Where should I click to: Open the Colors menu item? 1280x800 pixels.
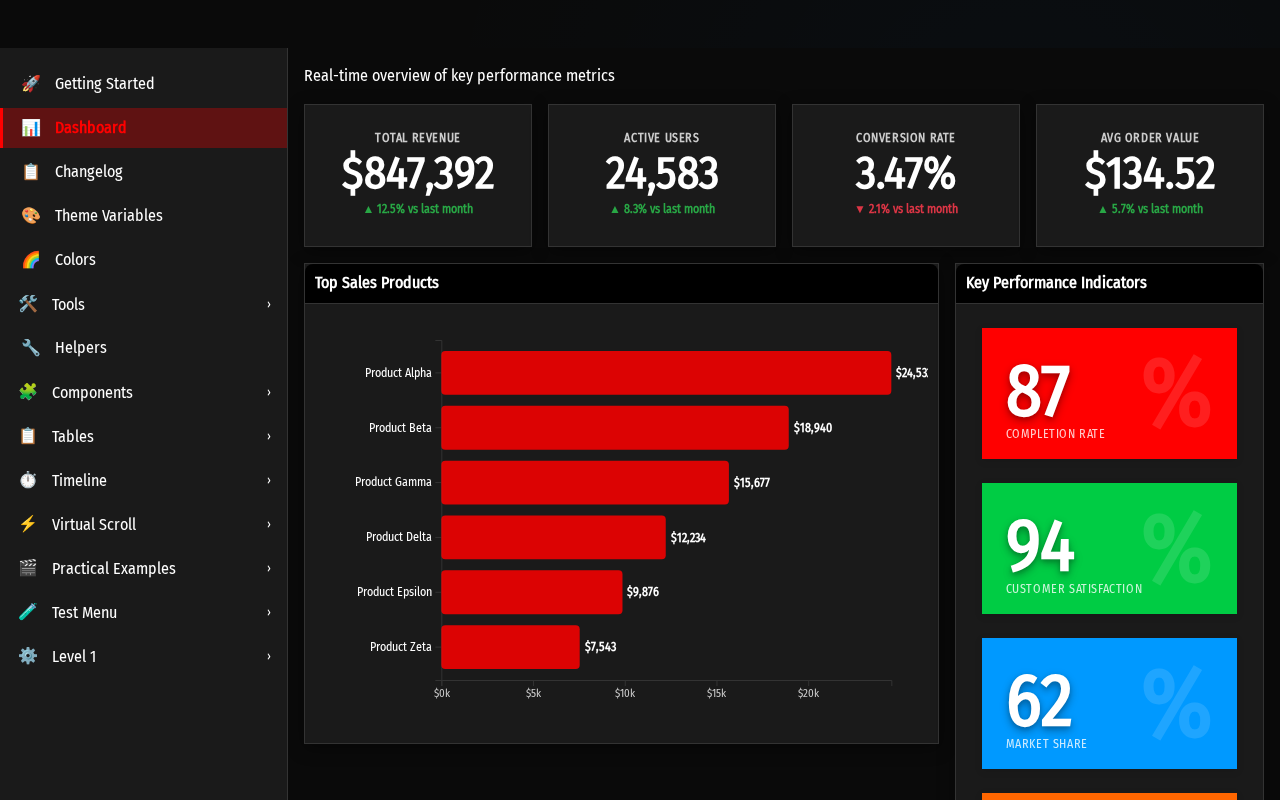(x=144, y=260)
